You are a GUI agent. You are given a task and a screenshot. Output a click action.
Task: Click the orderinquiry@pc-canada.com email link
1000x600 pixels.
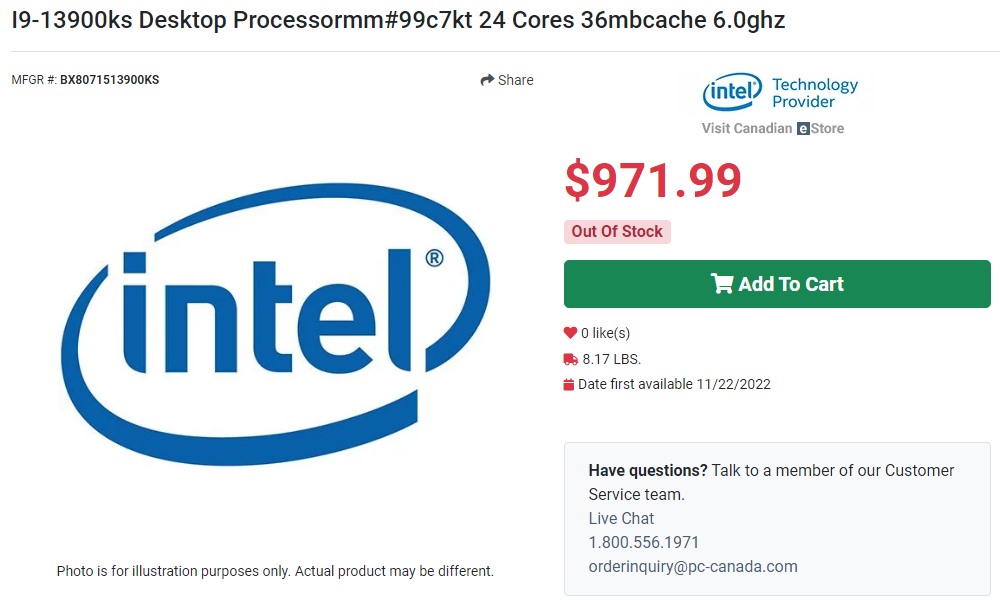tap(692, 566)
